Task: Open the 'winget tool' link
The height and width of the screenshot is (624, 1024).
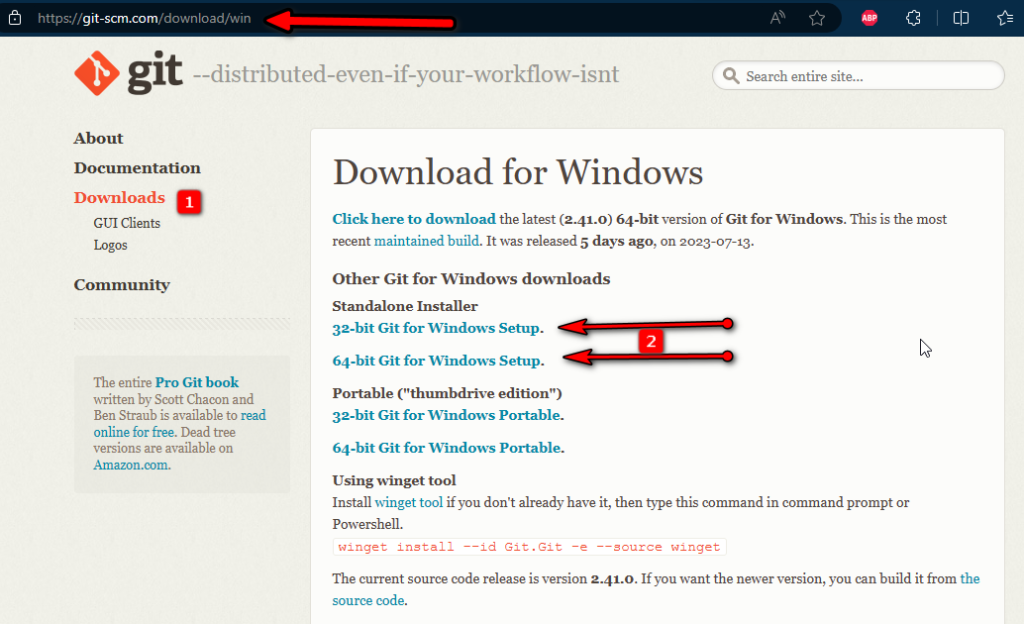Action: click(409, 502)
